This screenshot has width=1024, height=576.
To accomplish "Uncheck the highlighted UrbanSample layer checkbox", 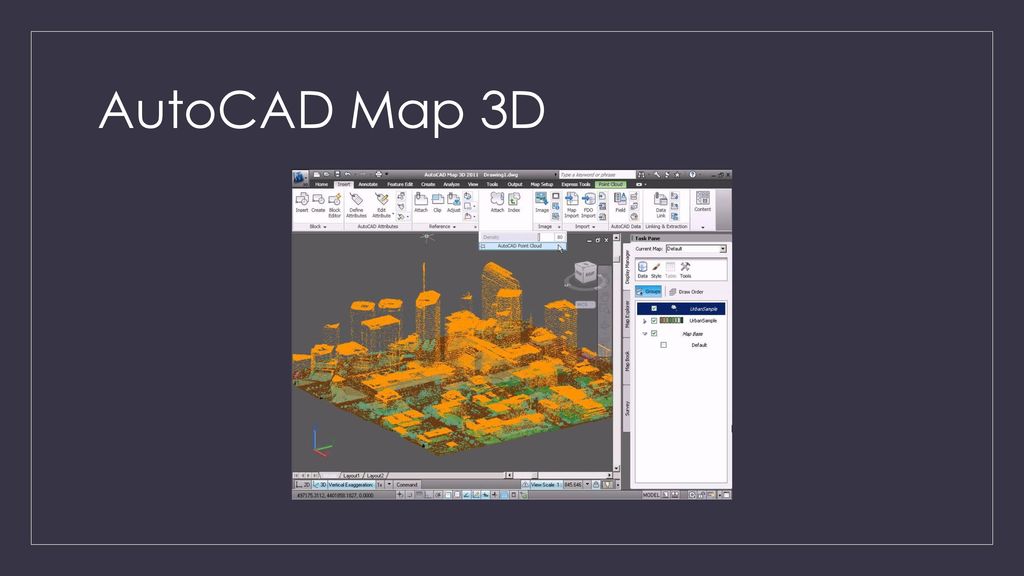I will pyautogui.click(x=654, y=308).
